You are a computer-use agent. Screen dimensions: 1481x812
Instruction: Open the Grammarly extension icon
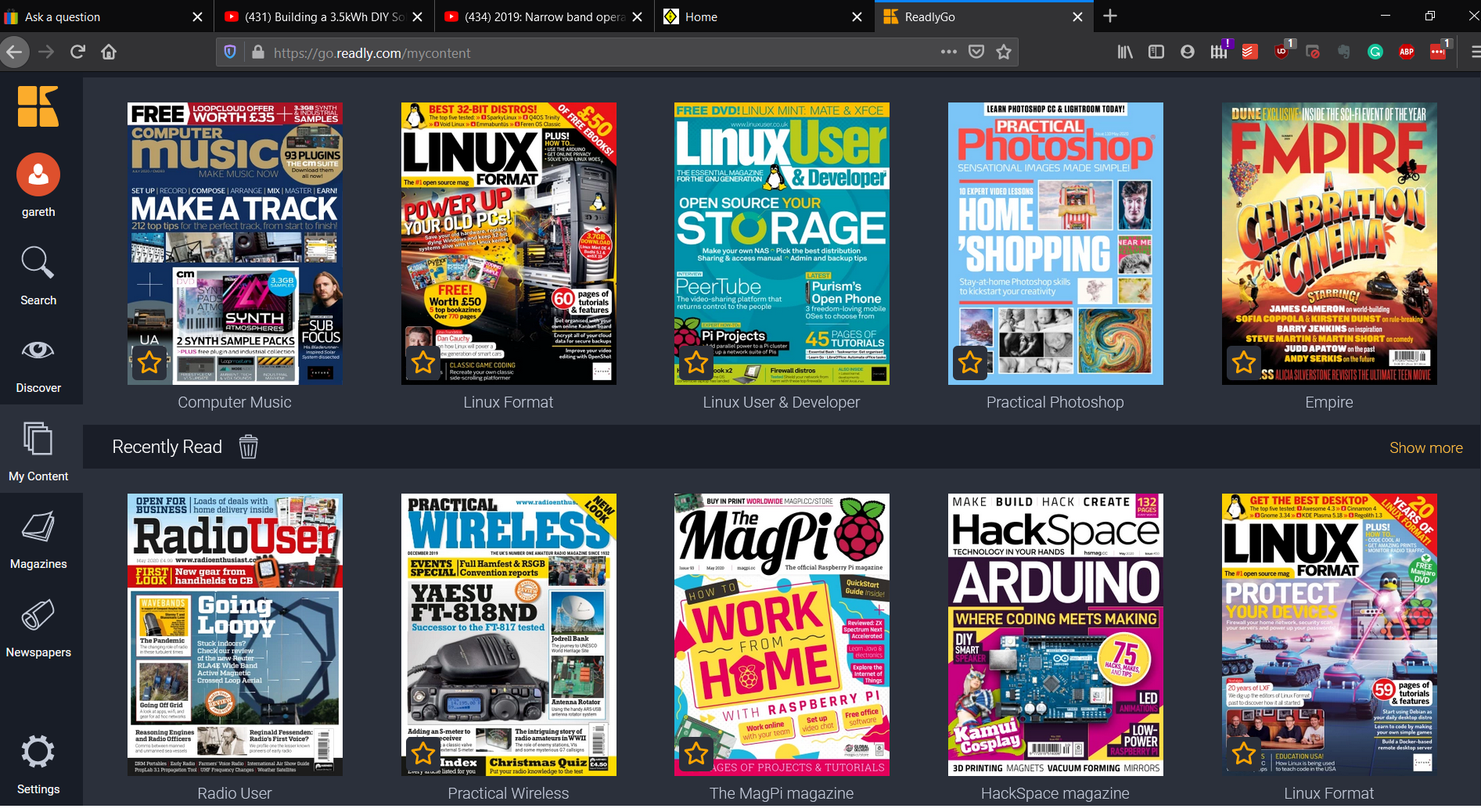pos(1375,52)
